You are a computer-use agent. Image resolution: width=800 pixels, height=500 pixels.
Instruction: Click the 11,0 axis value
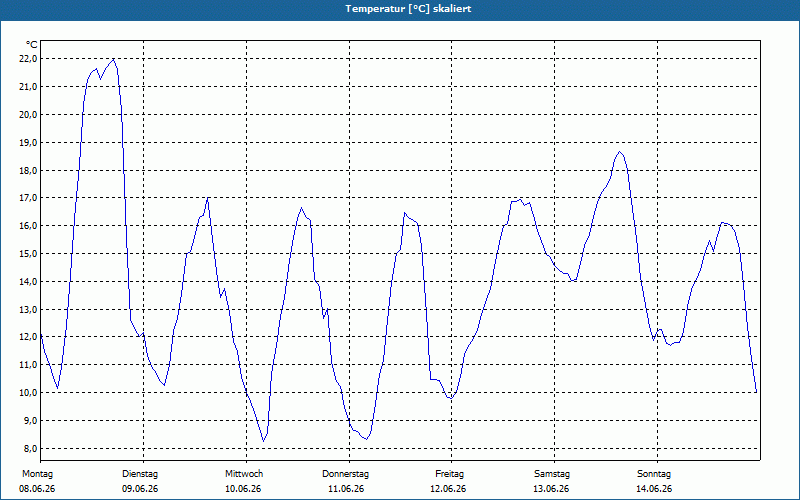click(28, 365)
